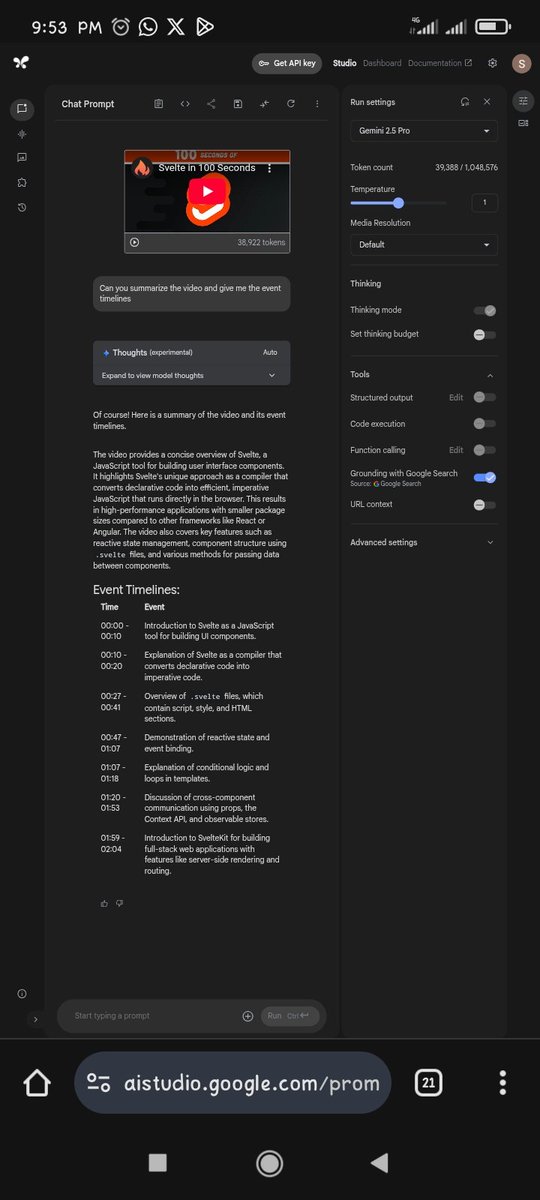The image size is (540, 1200).
Task: Enable URL context toggle
Action: 484,504
